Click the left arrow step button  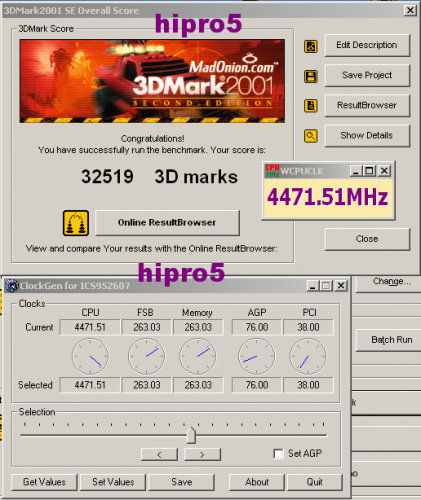(159, 455)
